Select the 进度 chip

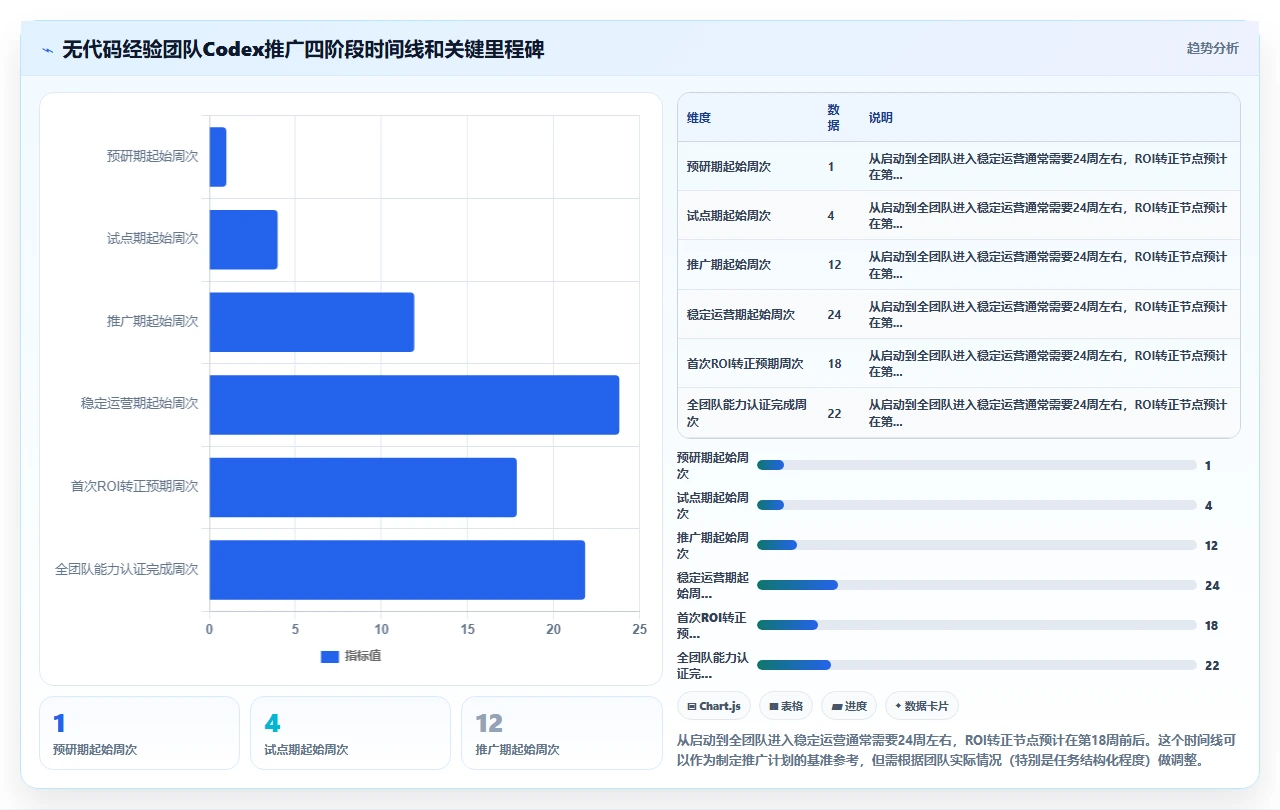[849, 706]
